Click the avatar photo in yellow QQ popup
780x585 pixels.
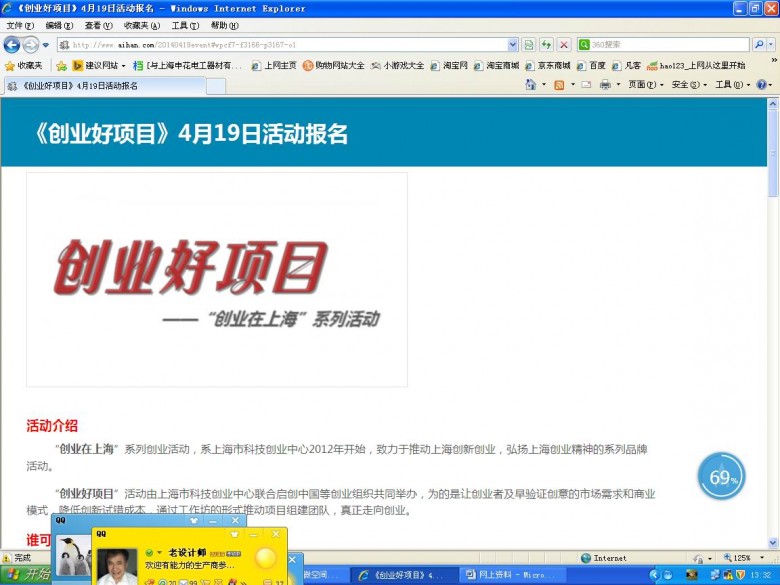point(117,566)
